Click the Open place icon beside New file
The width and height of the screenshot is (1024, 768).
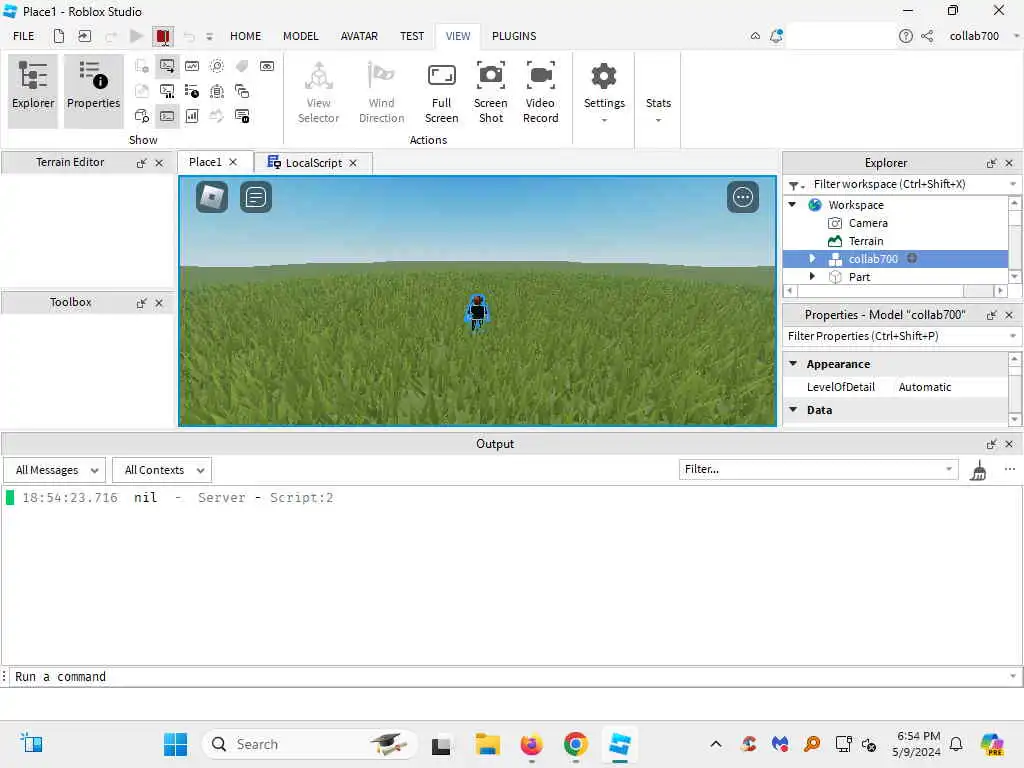(85, 36)
